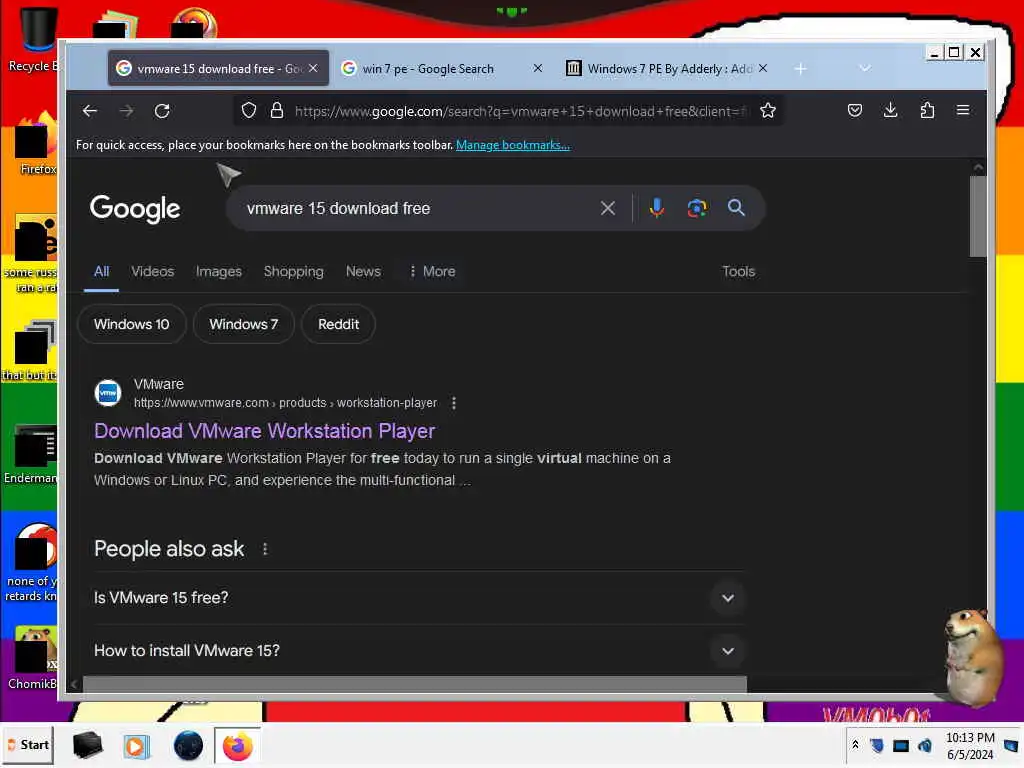Image resolution: width=1024 pixels, height=768 pixels.
Task: Select the Enderman desktop icon
Action: 31,454
